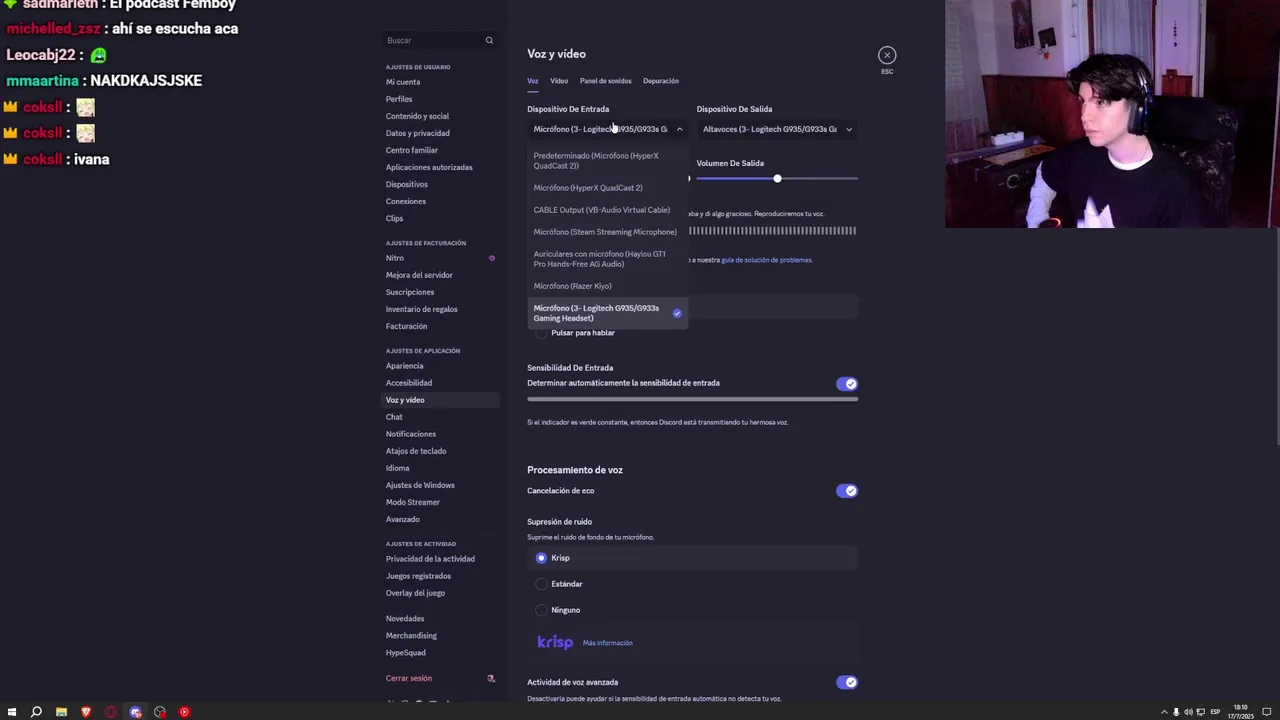Click the Discord taskbar icon
Image resolution: width=1280 pixels, height=720 pixels.
(135, 712)
